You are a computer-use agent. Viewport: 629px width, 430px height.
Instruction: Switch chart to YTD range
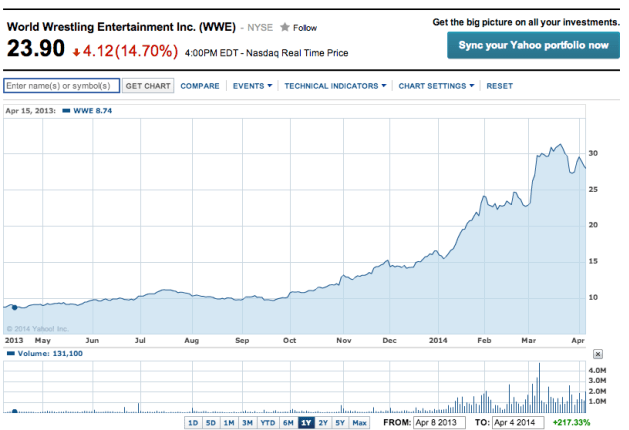[267, 423]
